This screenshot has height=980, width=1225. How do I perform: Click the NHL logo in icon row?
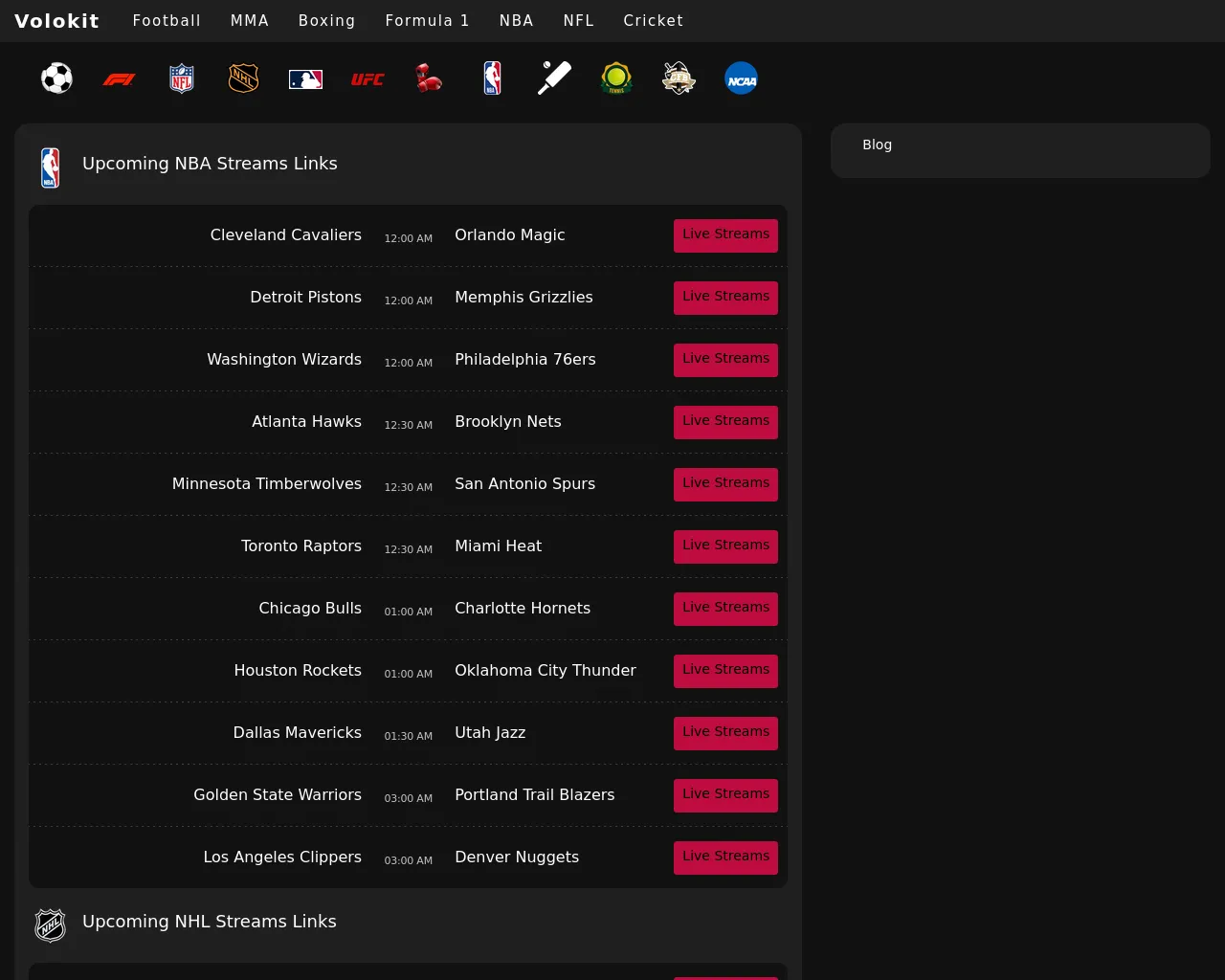(x=243, y=78)
